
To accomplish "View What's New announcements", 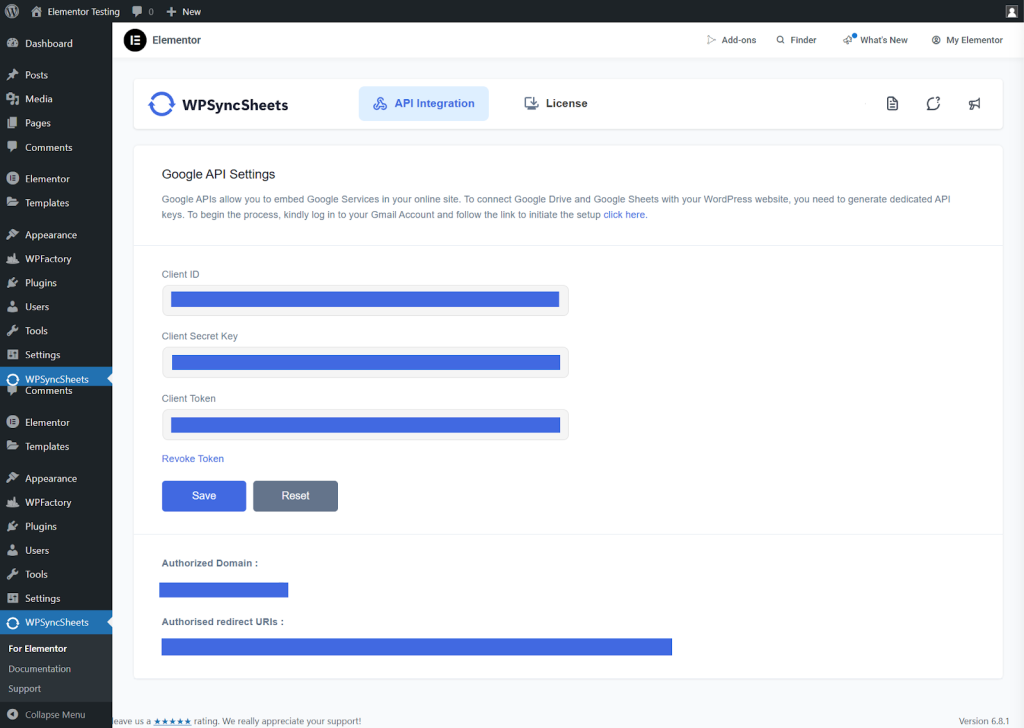I will click(875, 40).
